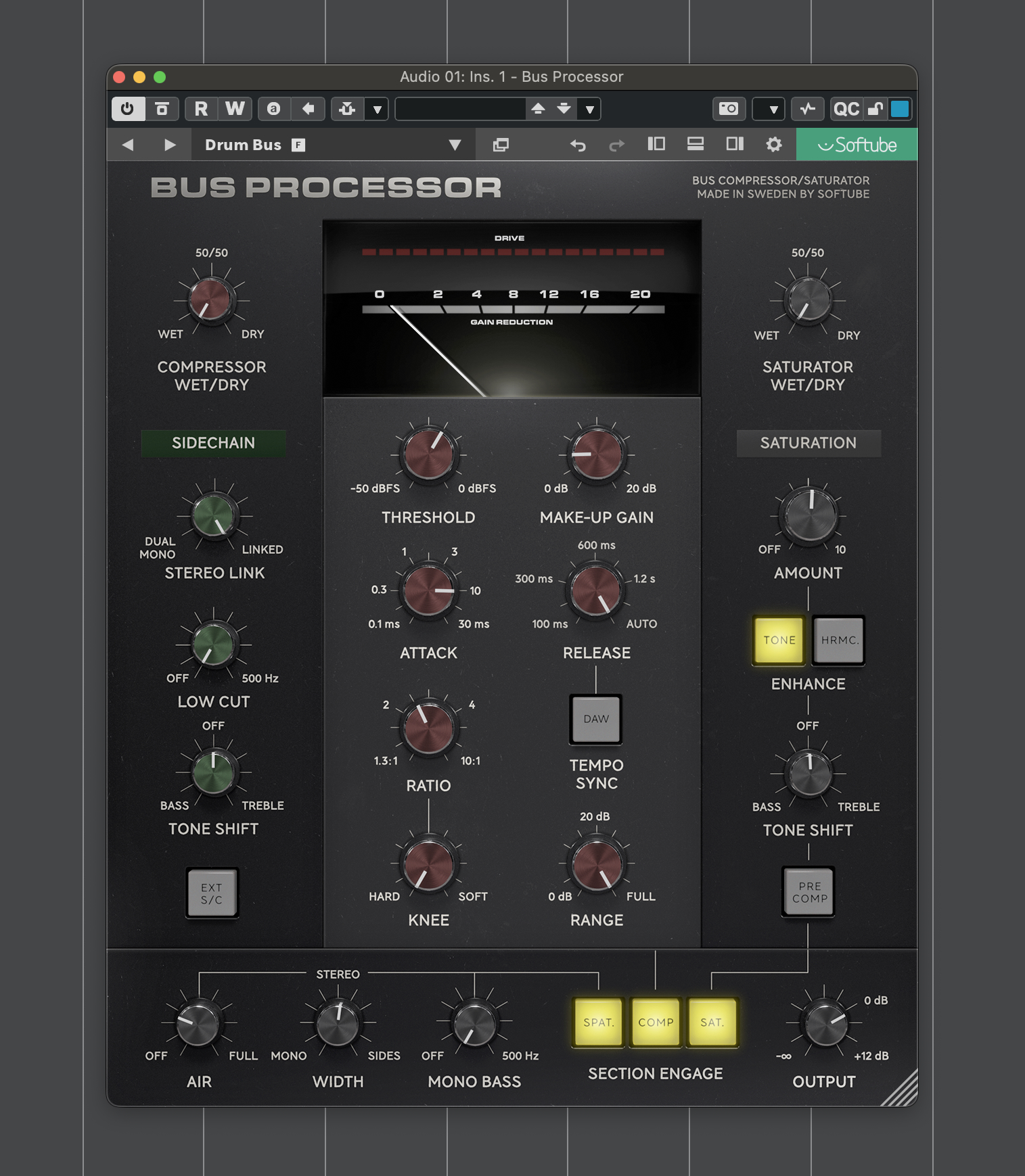Click the Width knob
This screenshot has width=1025, height=1176.
coord(338,1023)
